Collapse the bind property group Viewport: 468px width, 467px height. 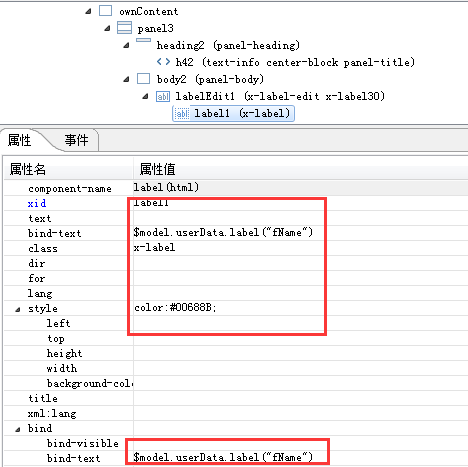tap(18, 429)
